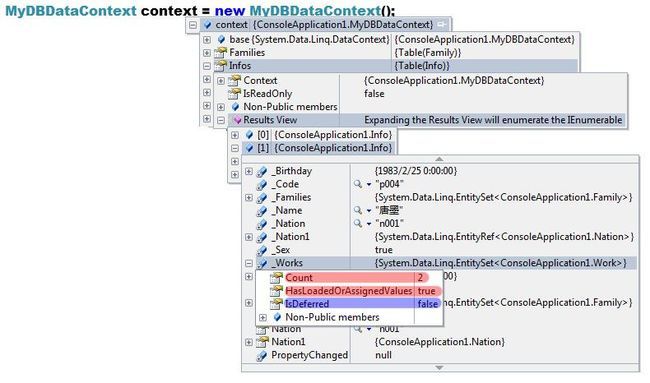
Task: Expand the base System.Data.Linq.DataContext node
Action: [x=206, y=40]
